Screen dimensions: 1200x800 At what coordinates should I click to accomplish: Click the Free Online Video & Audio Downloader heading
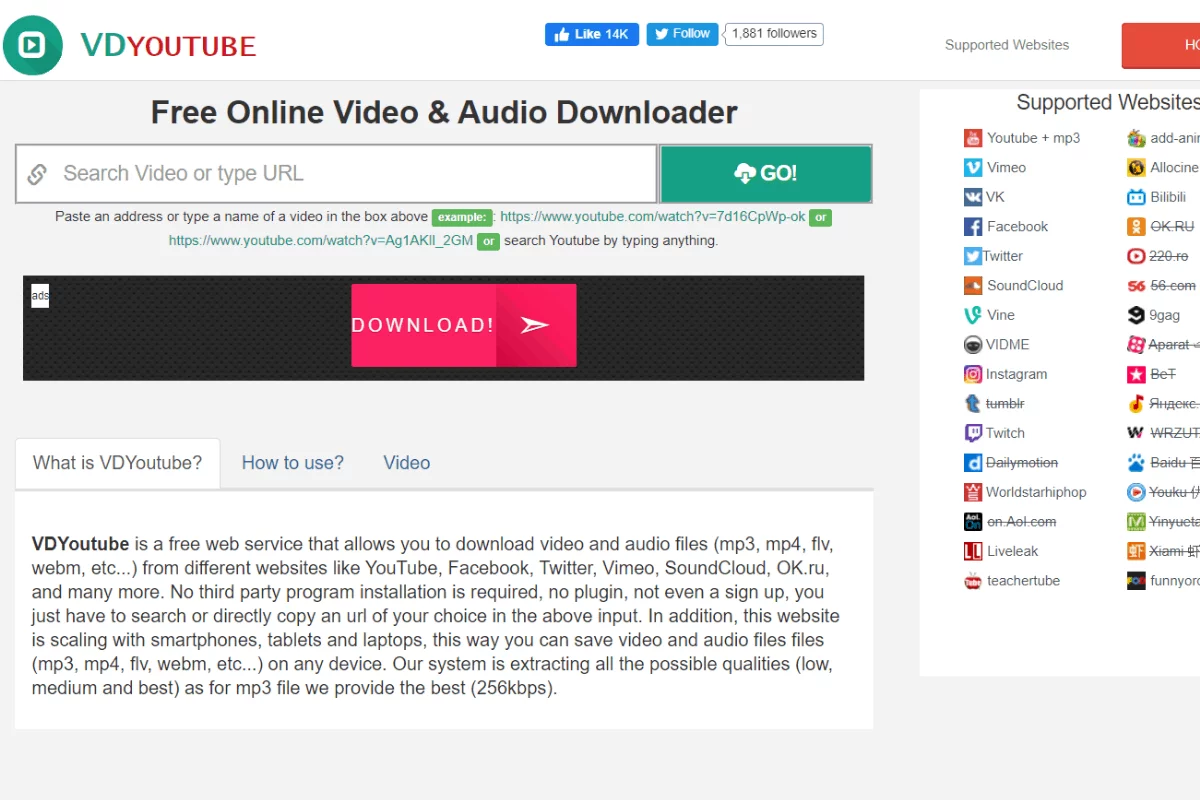444,112
